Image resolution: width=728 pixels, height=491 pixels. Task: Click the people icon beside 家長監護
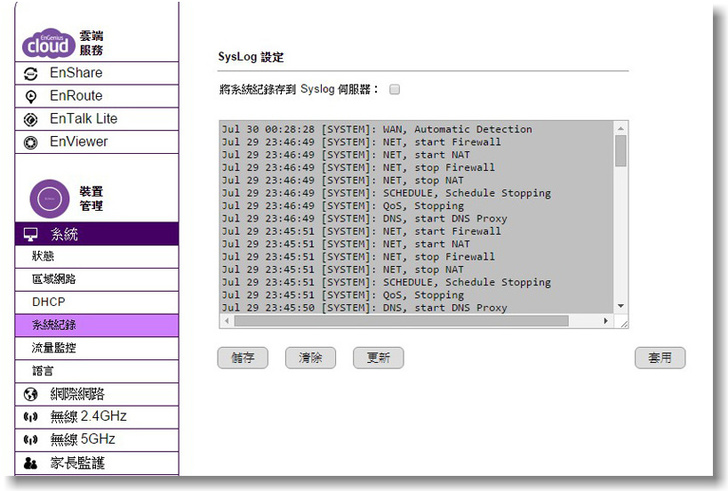click(31, 463)
